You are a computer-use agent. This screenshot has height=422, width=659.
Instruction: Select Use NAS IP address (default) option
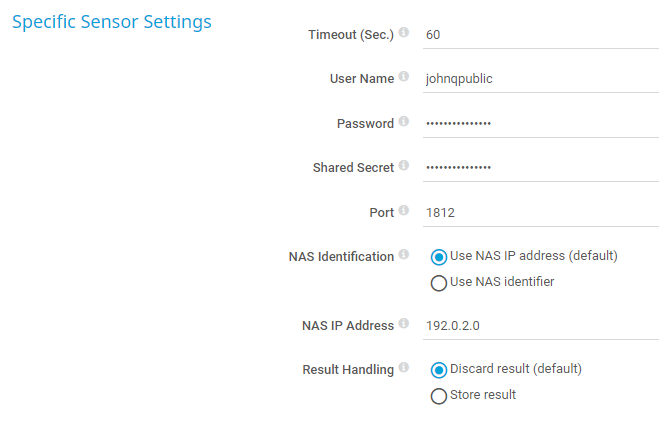coord(438,256)
